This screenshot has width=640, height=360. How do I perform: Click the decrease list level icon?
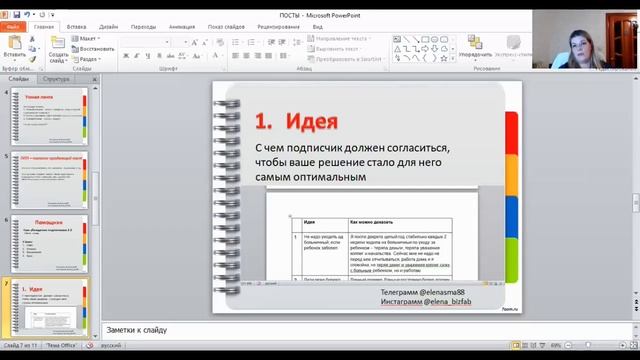click(271, 42)
